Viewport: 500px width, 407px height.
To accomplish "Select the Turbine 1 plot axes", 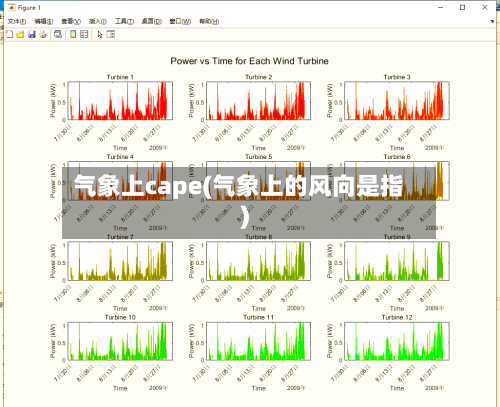I will click(120, 101).
